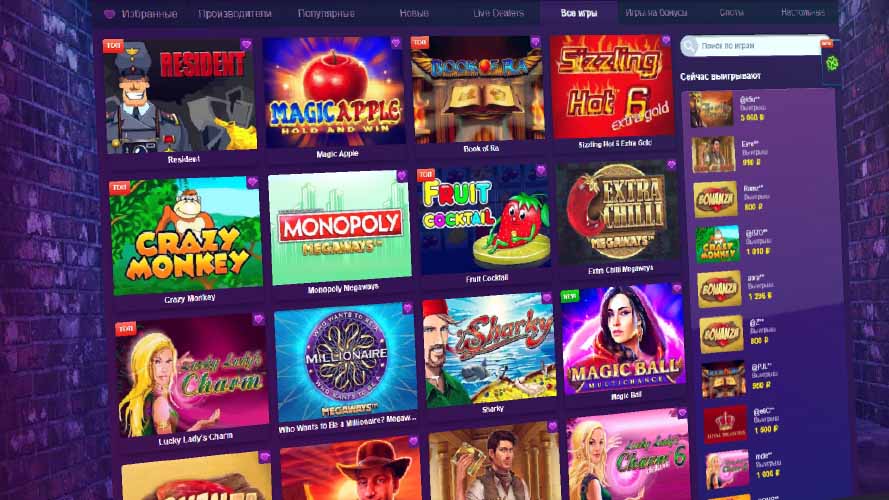This screenshot has height=500, width=889.
Task: Click the search magnifier icon
Action: pyautogui.click(x=689, y=46)
